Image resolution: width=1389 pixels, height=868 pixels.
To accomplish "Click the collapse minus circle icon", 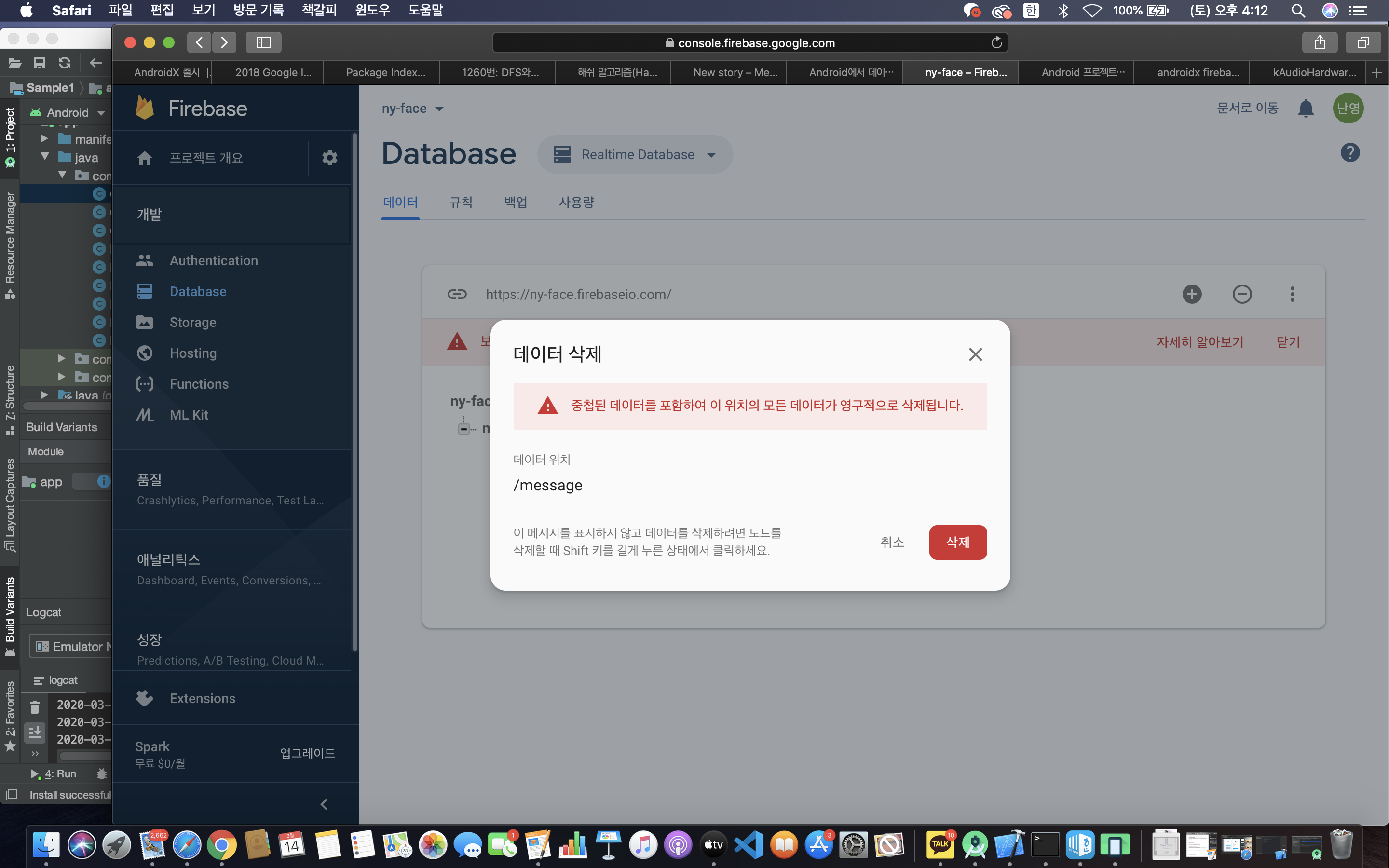I will [1241, 294].
